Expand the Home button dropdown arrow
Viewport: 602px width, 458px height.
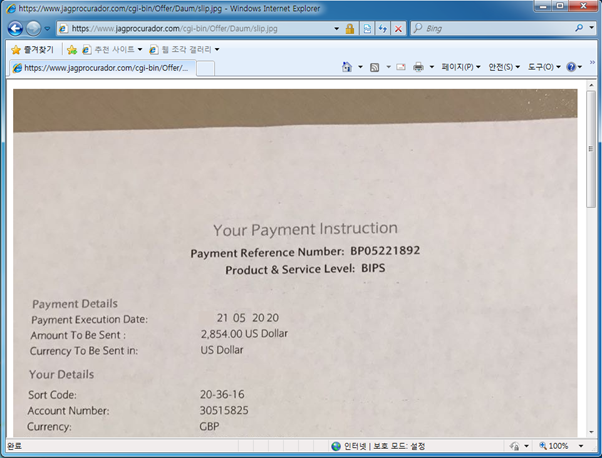360,67
